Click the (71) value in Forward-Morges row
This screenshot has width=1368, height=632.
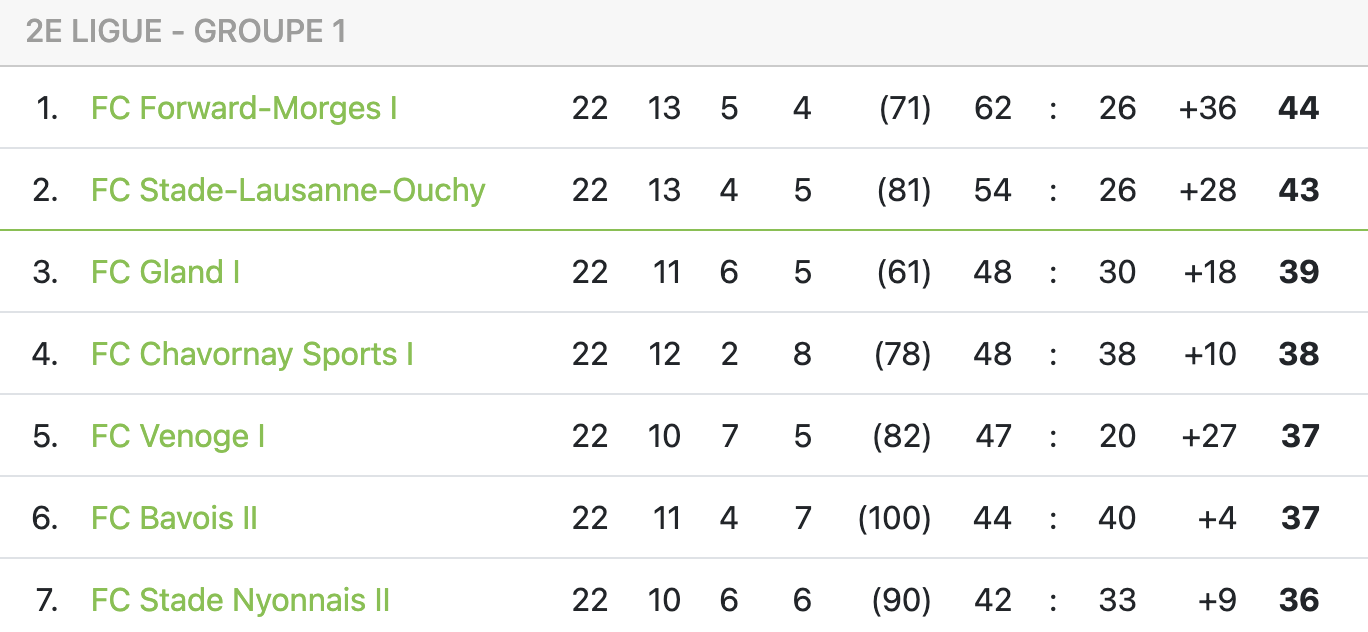point(905,108)
